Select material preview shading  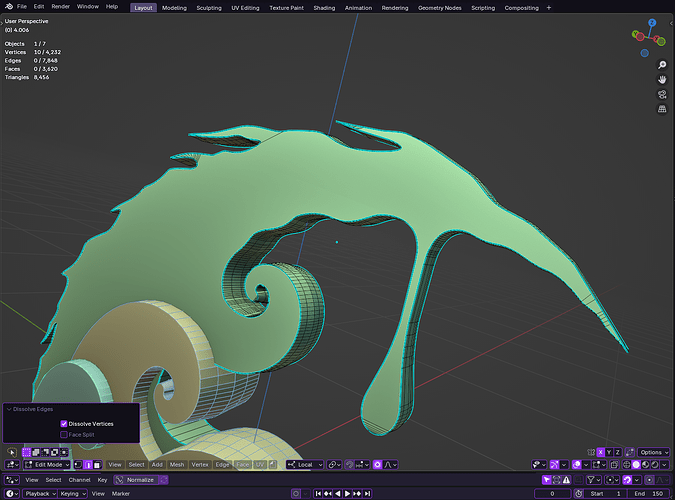coord(646,465)
